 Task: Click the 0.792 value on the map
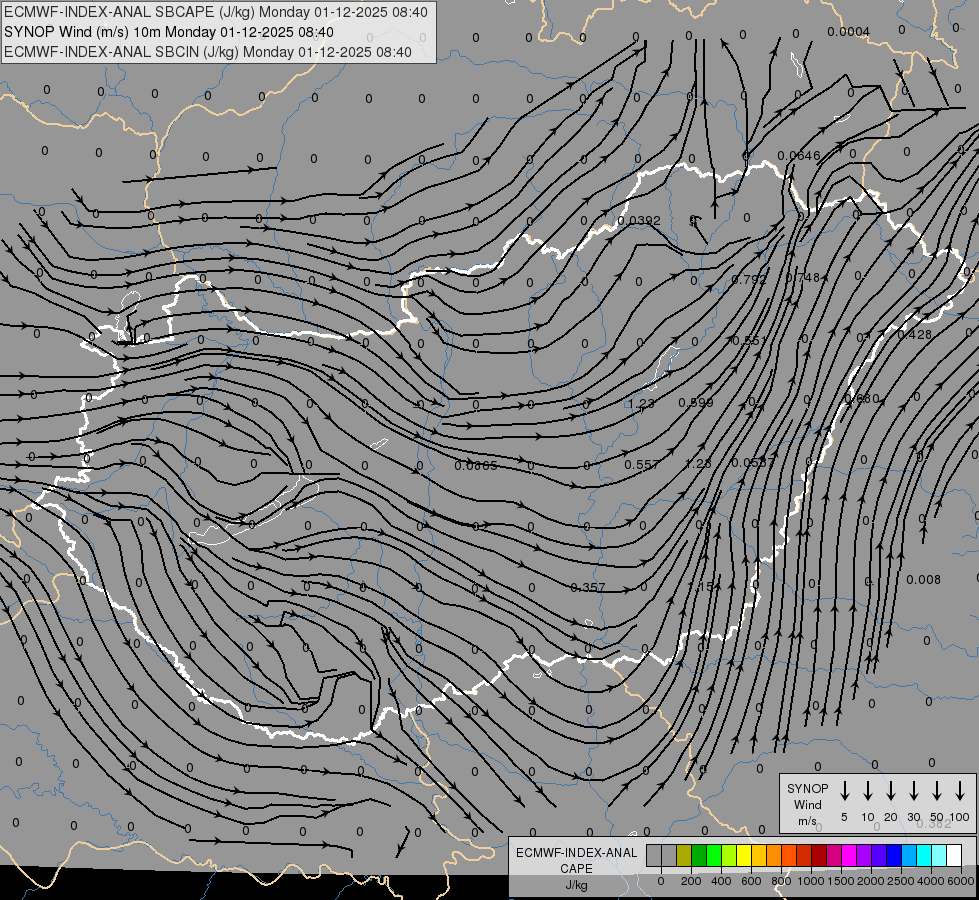tap(749, 279)
